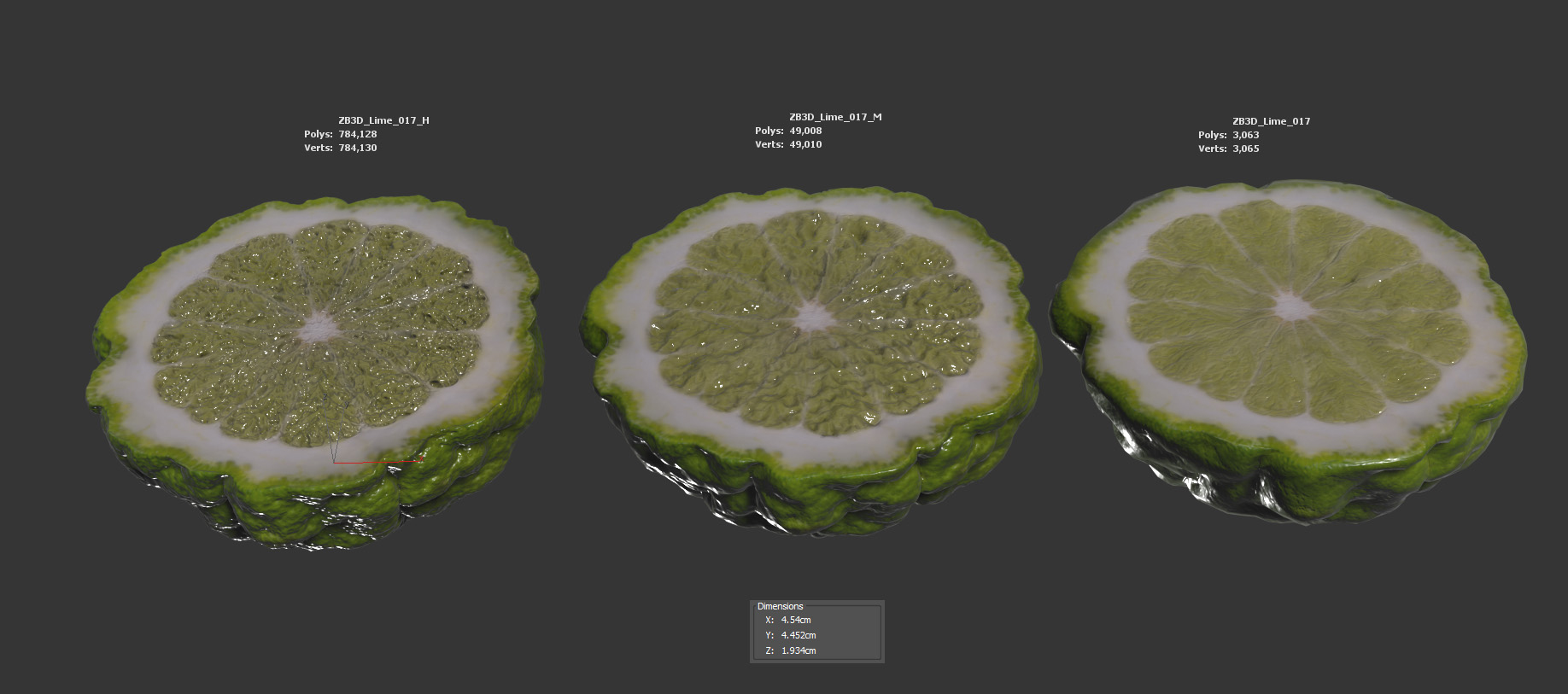Click the gizmo pivot origin point
The width and height of the screenshot is (1568, 694).
click(334, 461)
